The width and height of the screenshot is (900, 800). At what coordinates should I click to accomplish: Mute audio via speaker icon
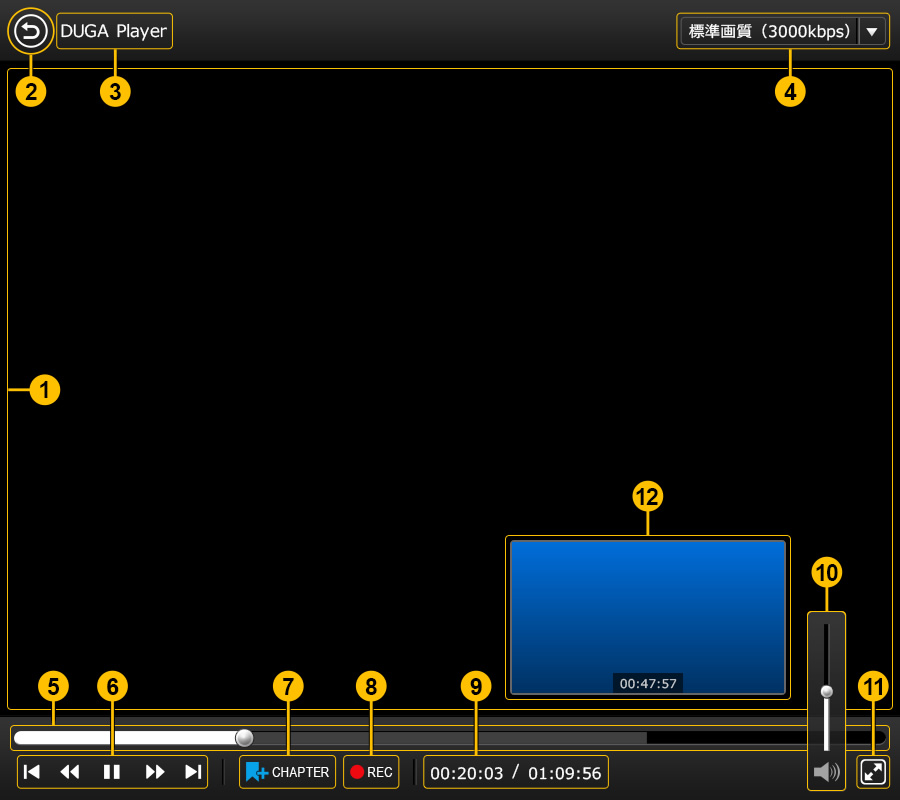click(827, 772)
